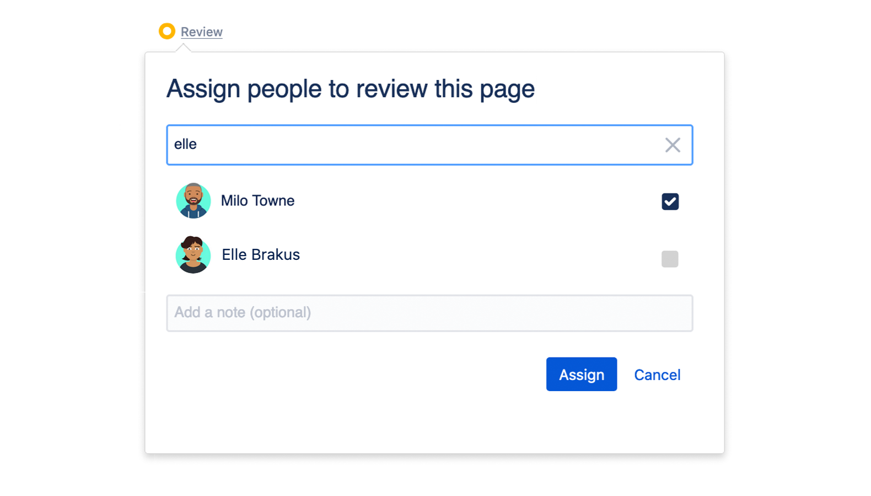The image size is (871, 496).
Task: Clear the search text with X icon
Action: pyautogui.click(x=673, y=145)
